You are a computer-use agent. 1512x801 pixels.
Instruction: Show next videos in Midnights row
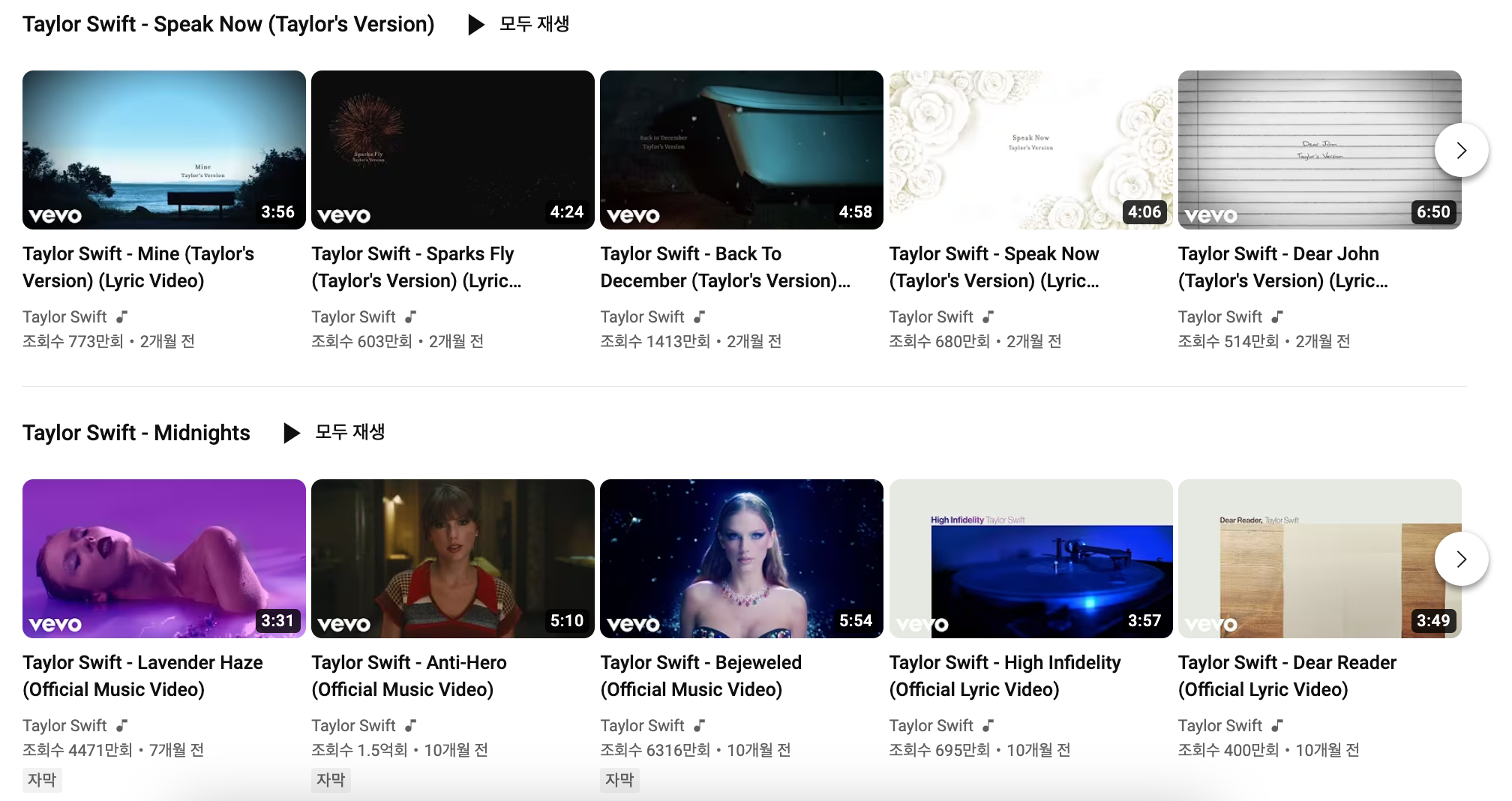click(x=1461, y=559)
